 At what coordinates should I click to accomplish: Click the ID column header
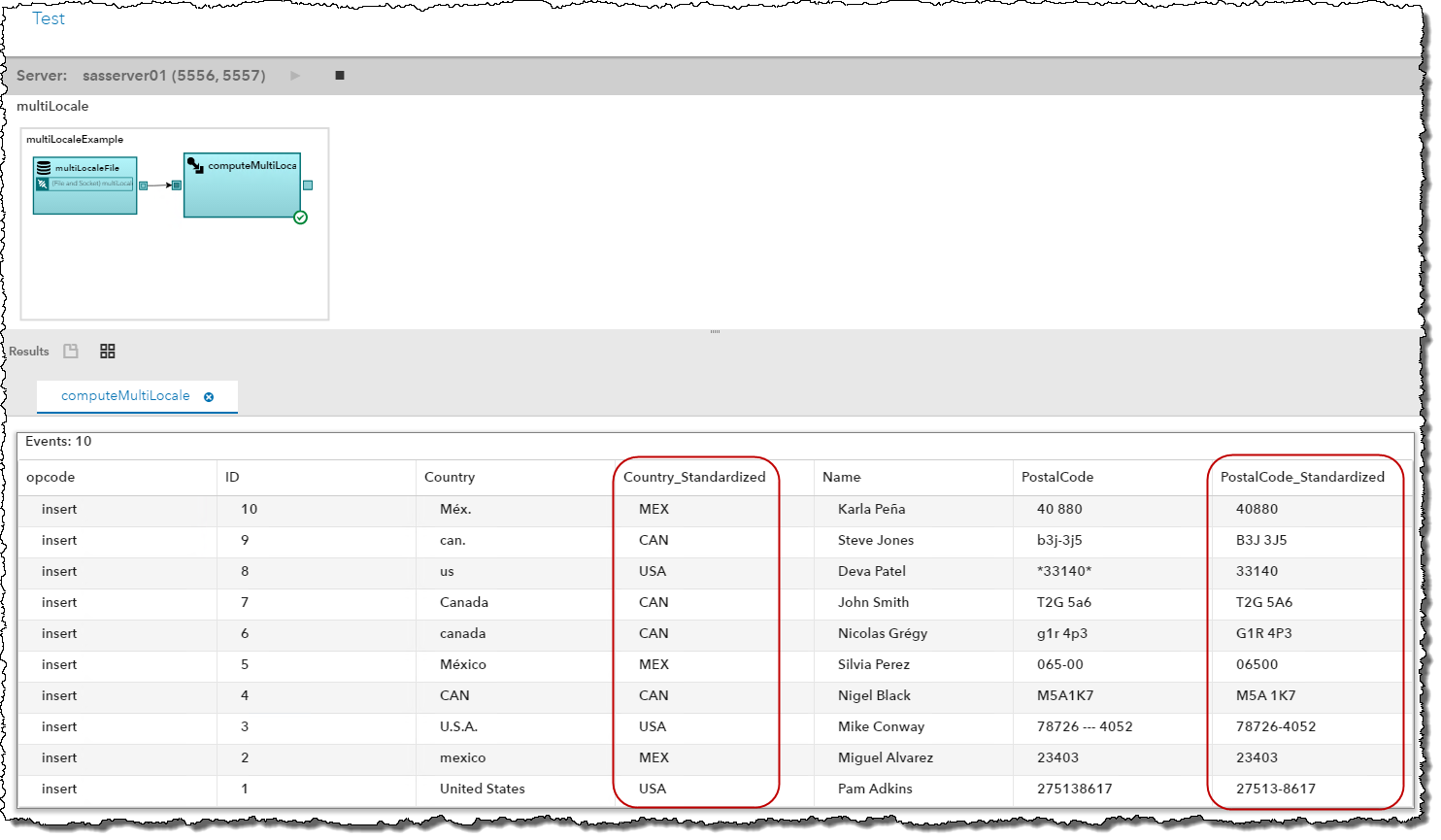tap(232, 477)
